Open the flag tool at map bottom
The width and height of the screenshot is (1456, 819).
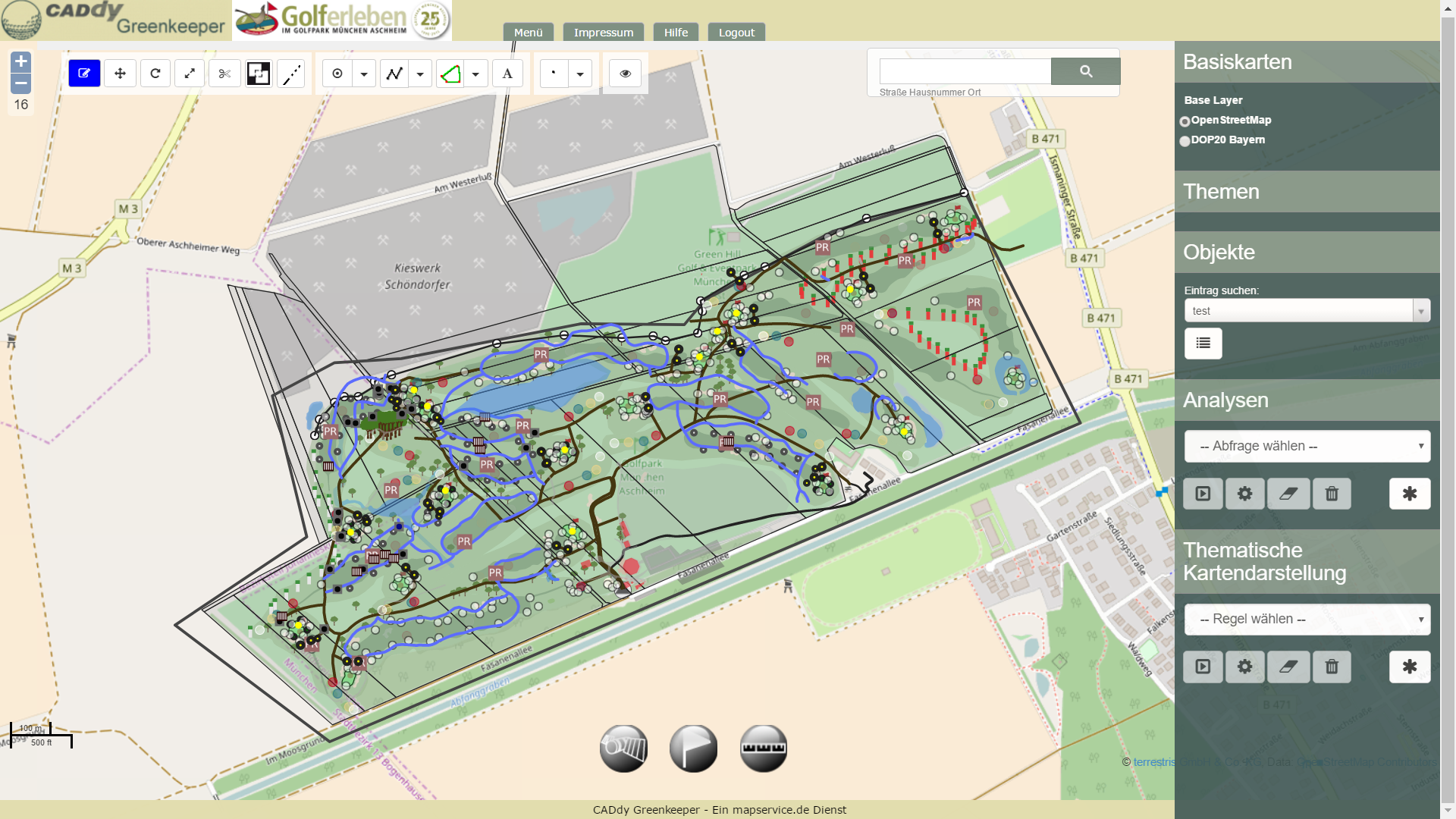(x=693, y=748)
